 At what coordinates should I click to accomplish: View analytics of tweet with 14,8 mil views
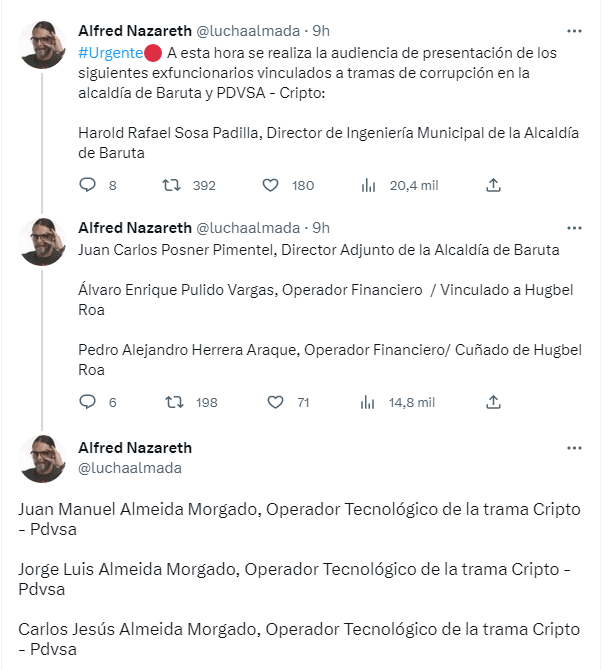(x=368, y=402)
